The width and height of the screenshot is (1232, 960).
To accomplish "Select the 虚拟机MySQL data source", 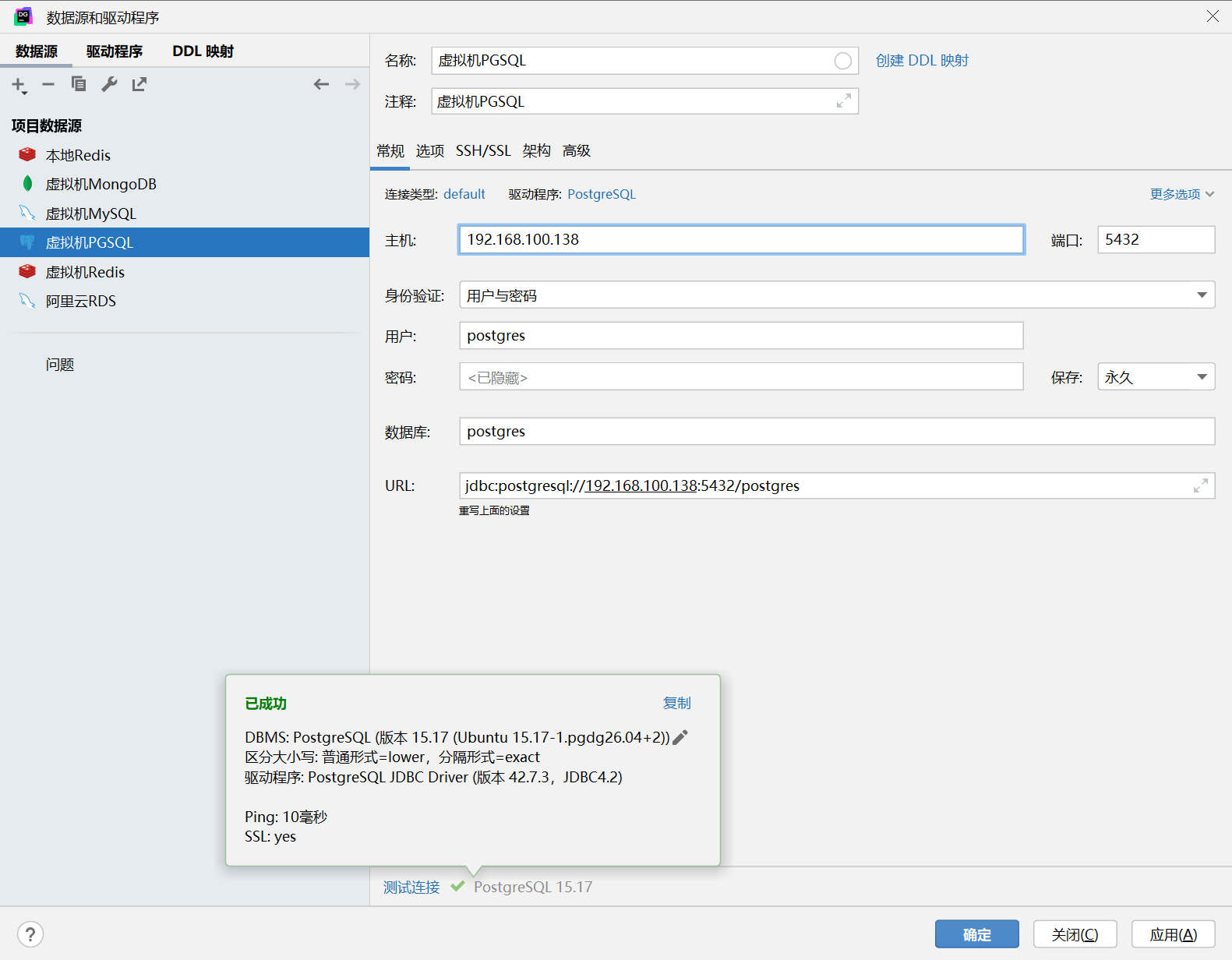I will pyautogui.click(x=185, y=214).
